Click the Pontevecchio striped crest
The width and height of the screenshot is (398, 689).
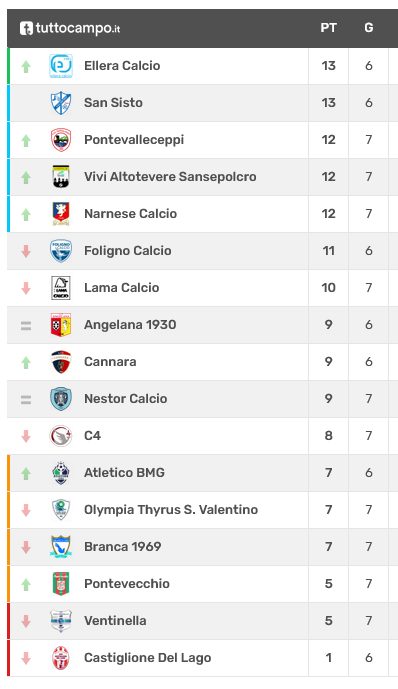61,584
